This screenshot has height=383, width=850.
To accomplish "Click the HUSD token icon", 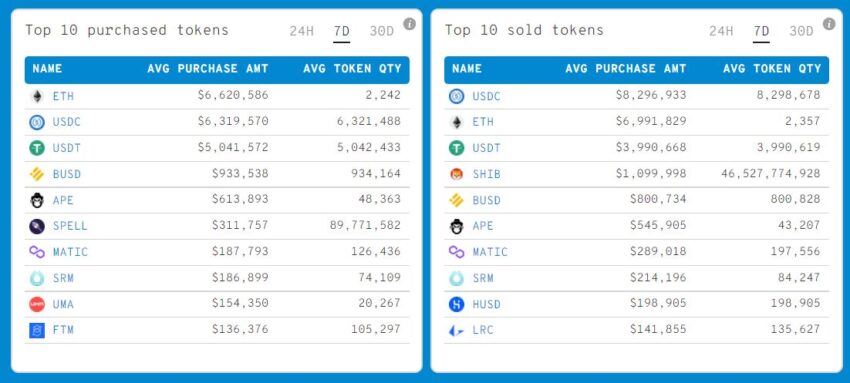I will [456, 304].
